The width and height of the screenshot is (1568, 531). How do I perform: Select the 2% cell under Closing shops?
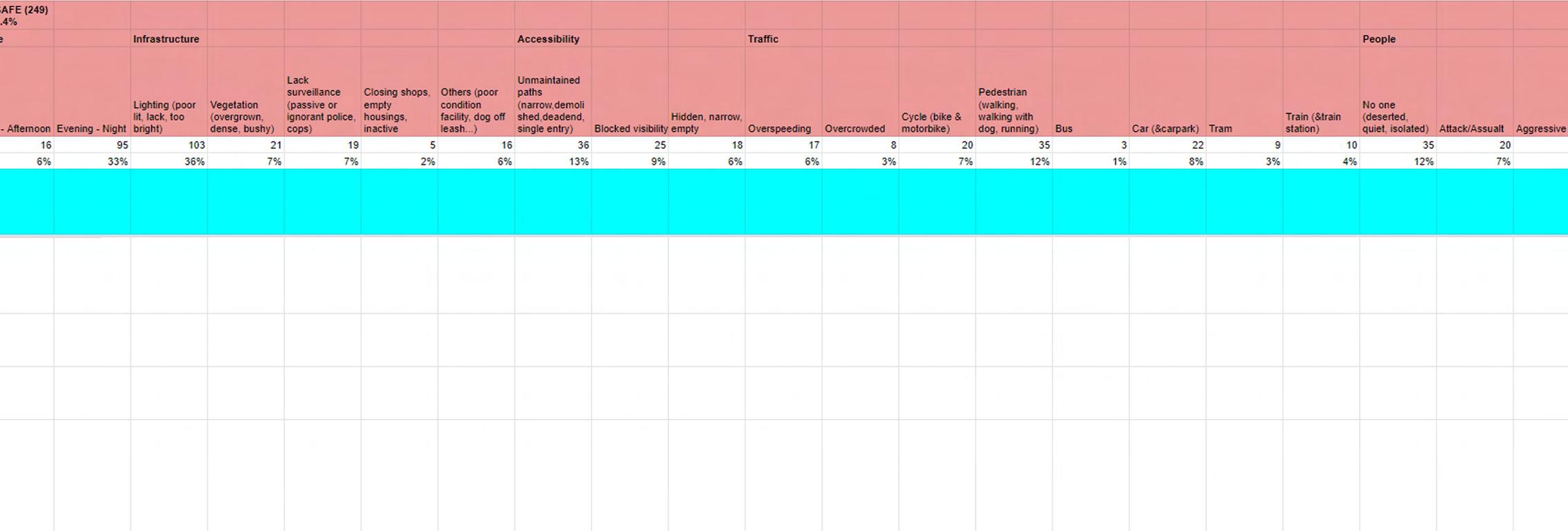tap(399, 161)
